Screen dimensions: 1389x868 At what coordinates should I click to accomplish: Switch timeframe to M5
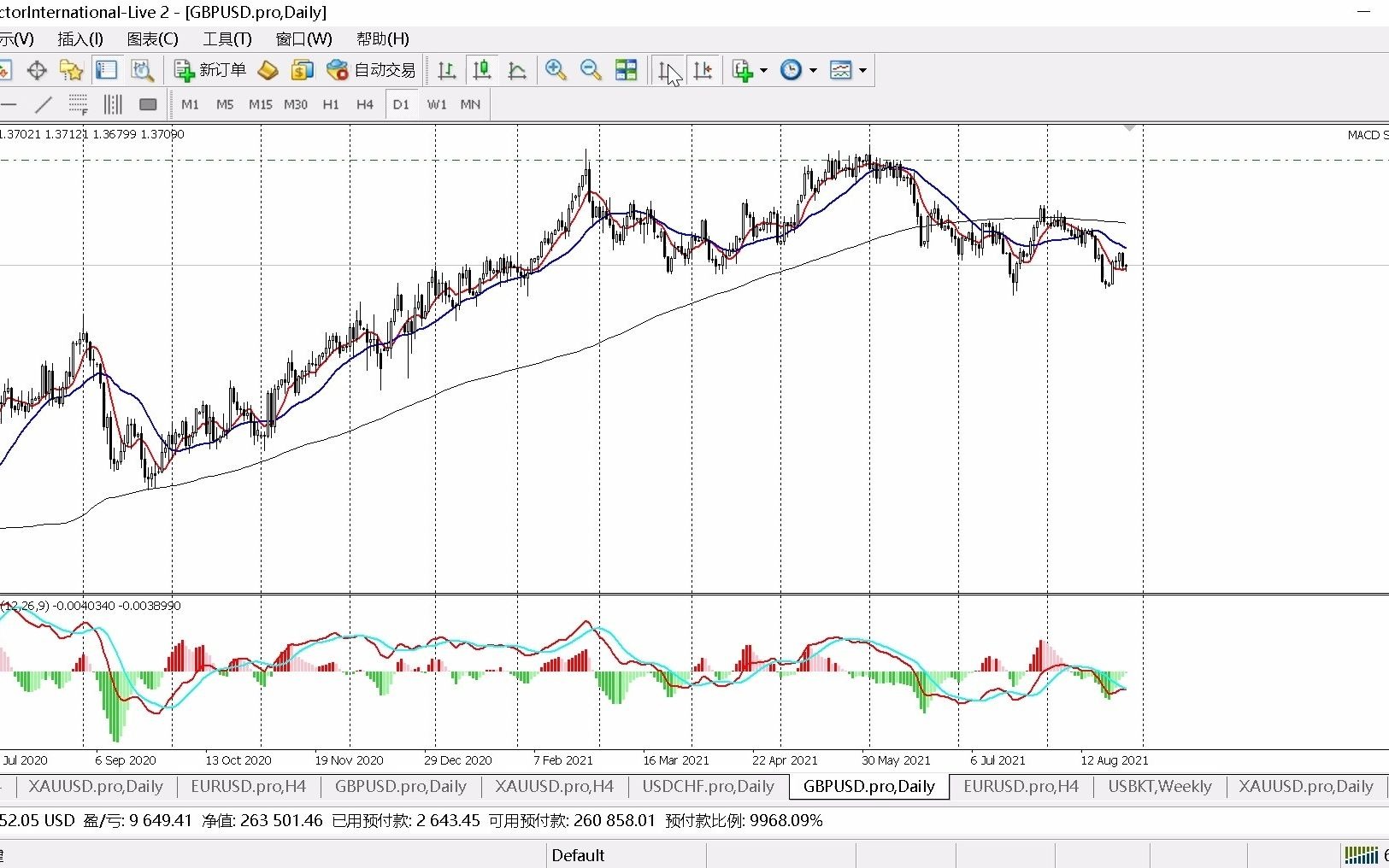[x=225, y=104]
